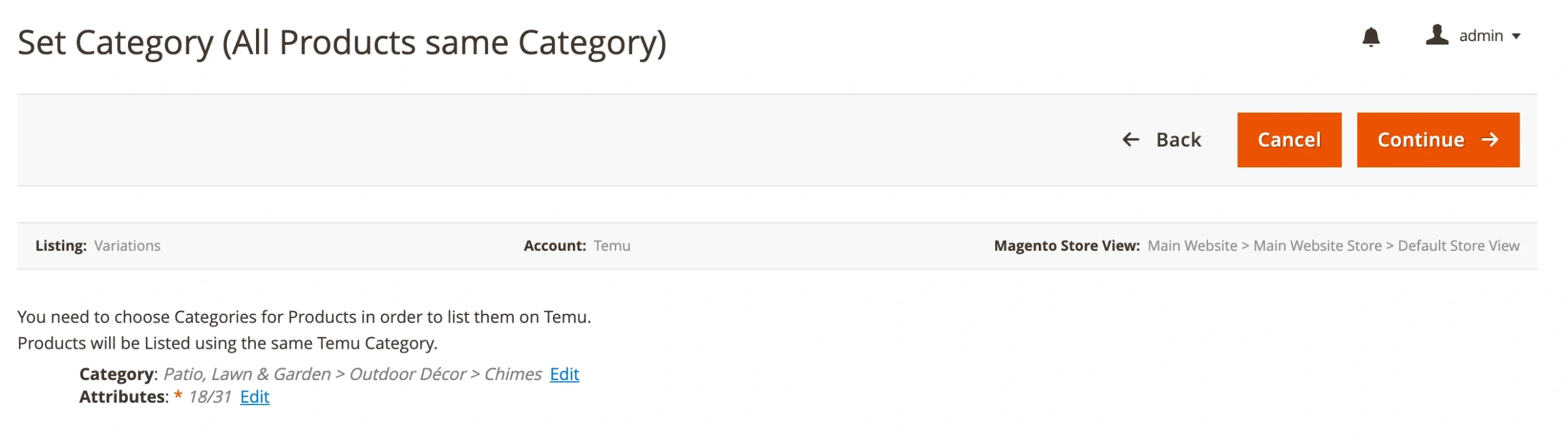
Task: Click the admin user avatar icon
Action: (x=1436, y=35)
